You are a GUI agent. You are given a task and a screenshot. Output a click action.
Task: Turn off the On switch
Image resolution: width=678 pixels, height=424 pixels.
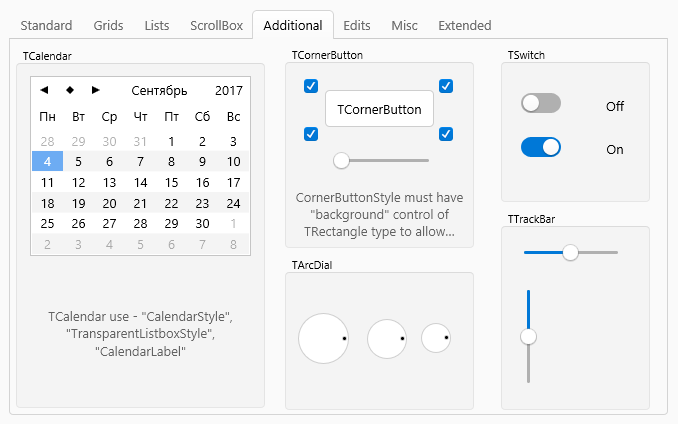click(x=541, y=147)
